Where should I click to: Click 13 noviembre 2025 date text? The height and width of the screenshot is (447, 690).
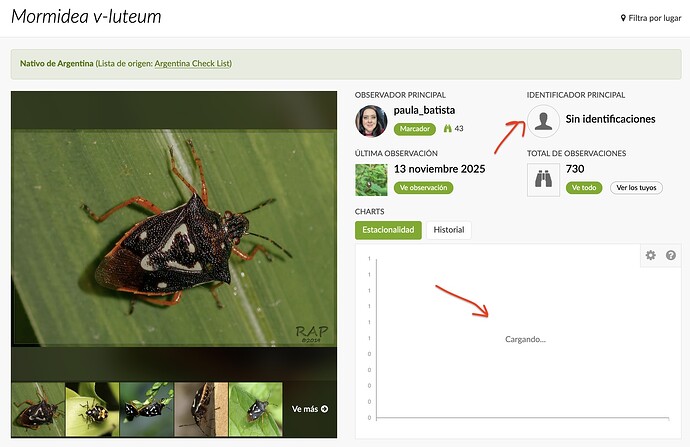coord(440,169)
